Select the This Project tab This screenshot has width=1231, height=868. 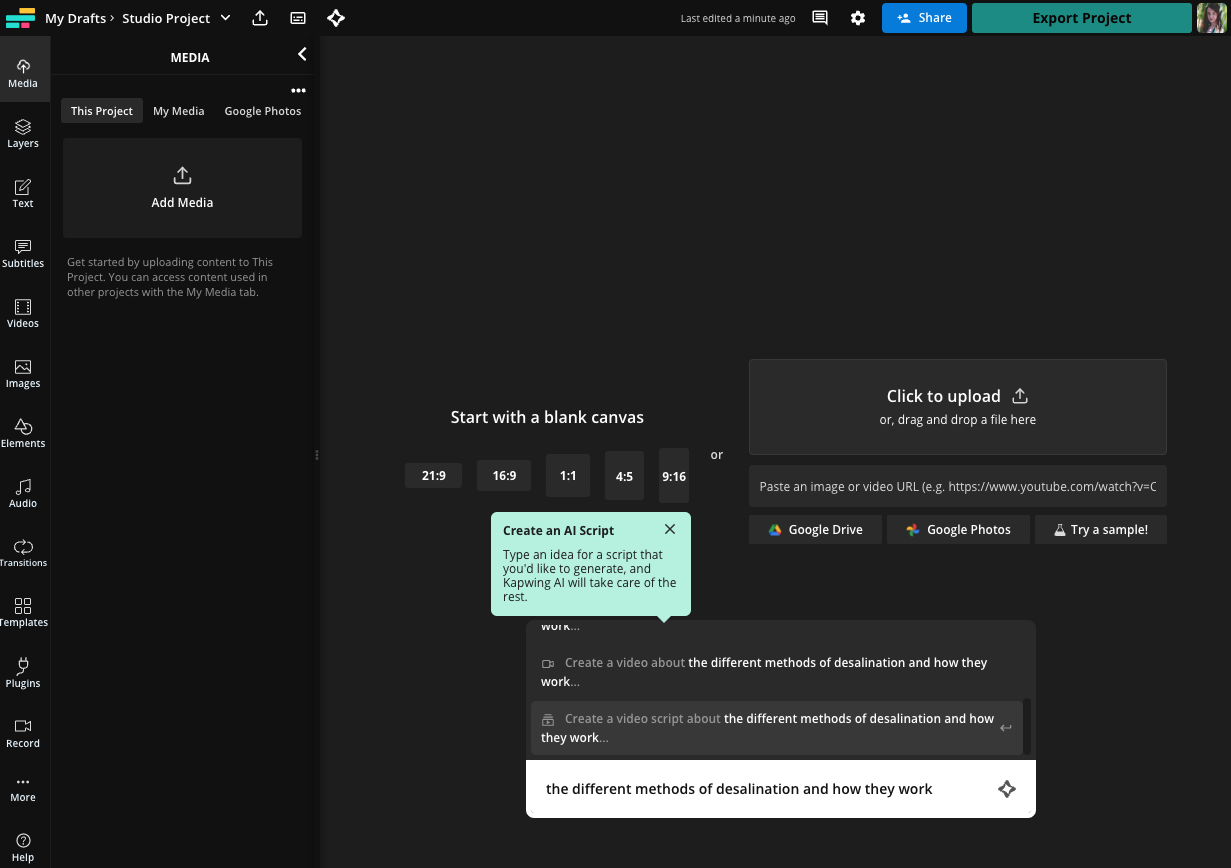pos(101,111)
